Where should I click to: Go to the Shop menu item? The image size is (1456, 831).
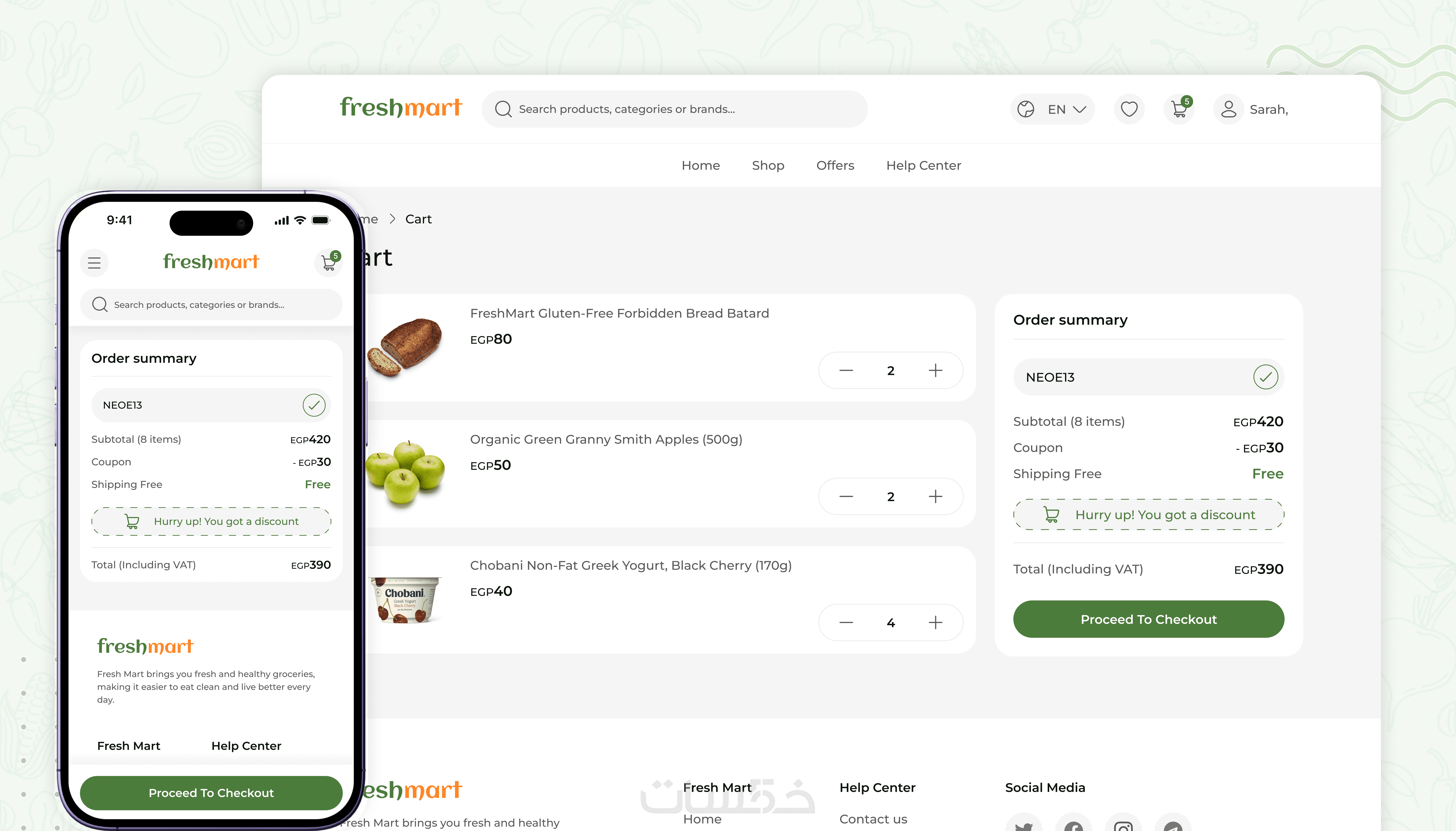(768, 166)
